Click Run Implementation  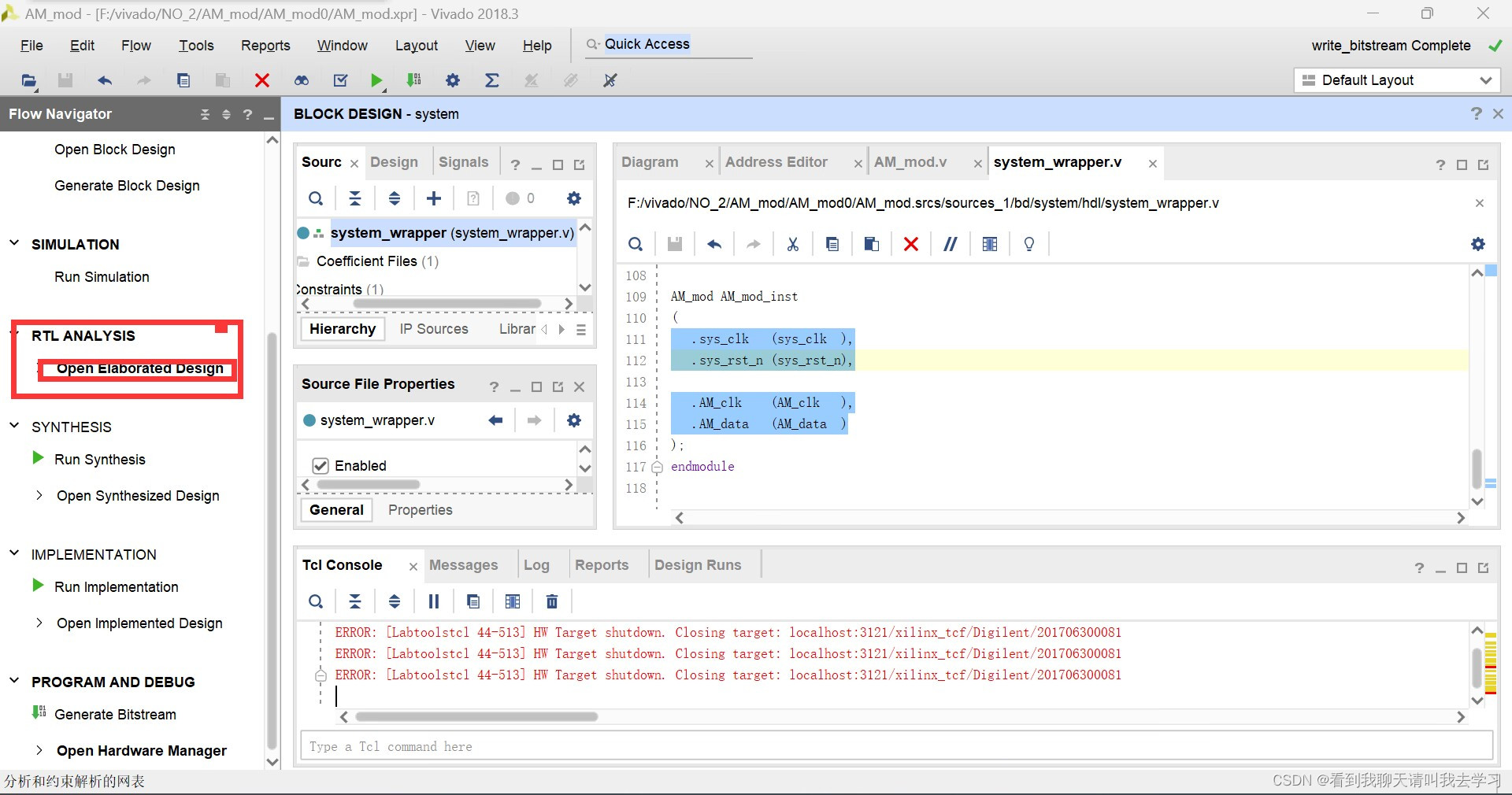117,587
